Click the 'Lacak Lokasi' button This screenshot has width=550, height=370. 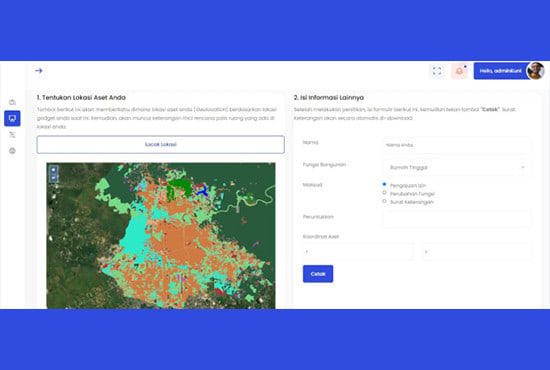point(161,144)
